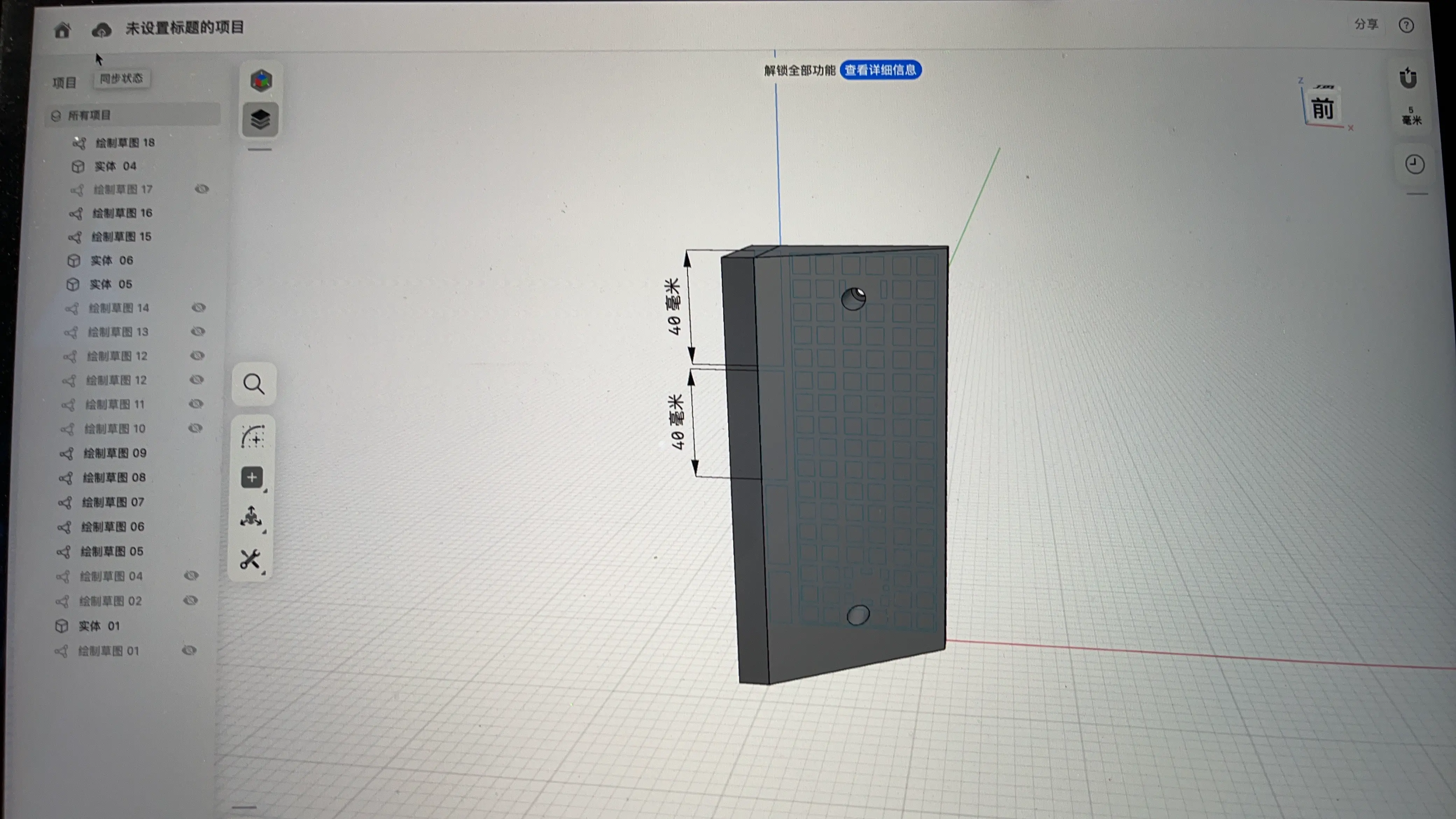Click the sketch icon beside 绘制草图 18

pos(80,143)
